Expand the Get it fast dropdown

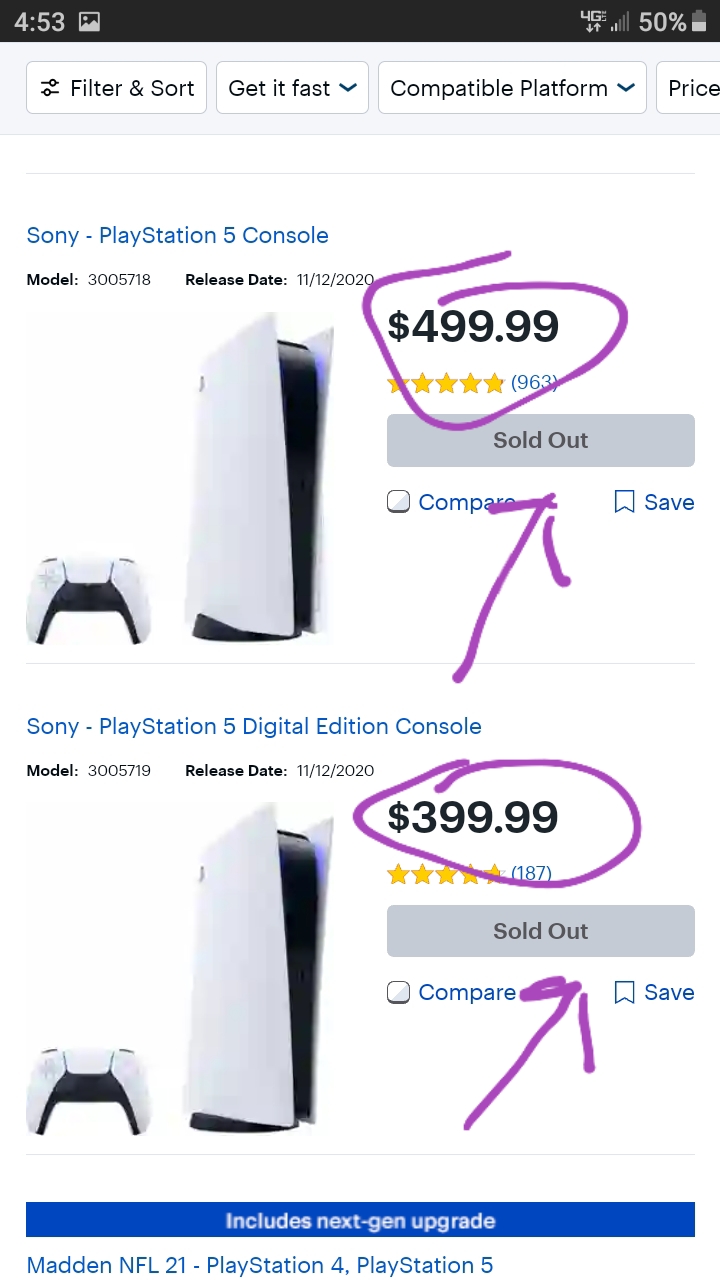(292, 88)
